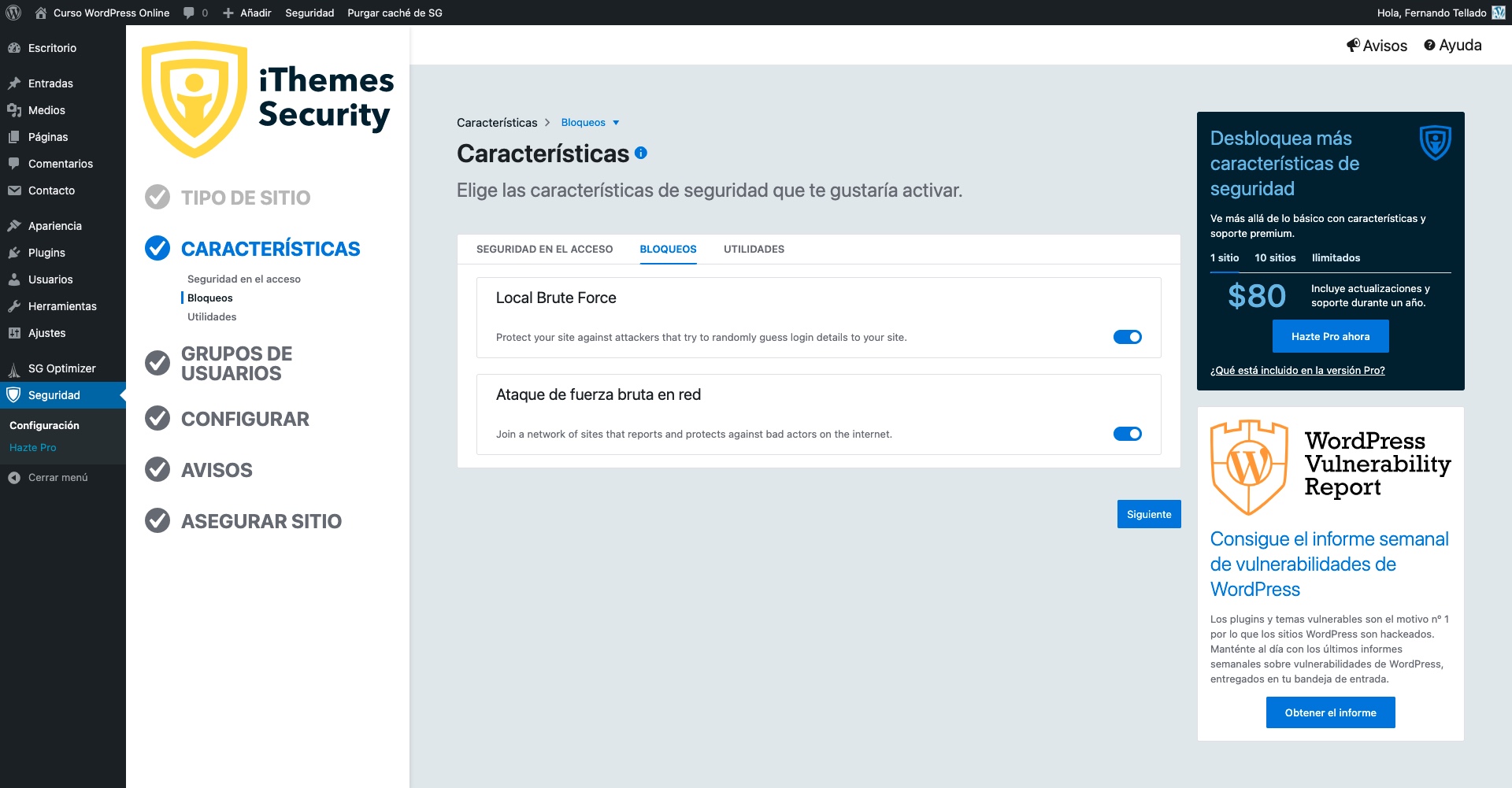Go to Grupos de Usuarios step
Viewport: 1512px width, 788px height.
click(236, 364)
